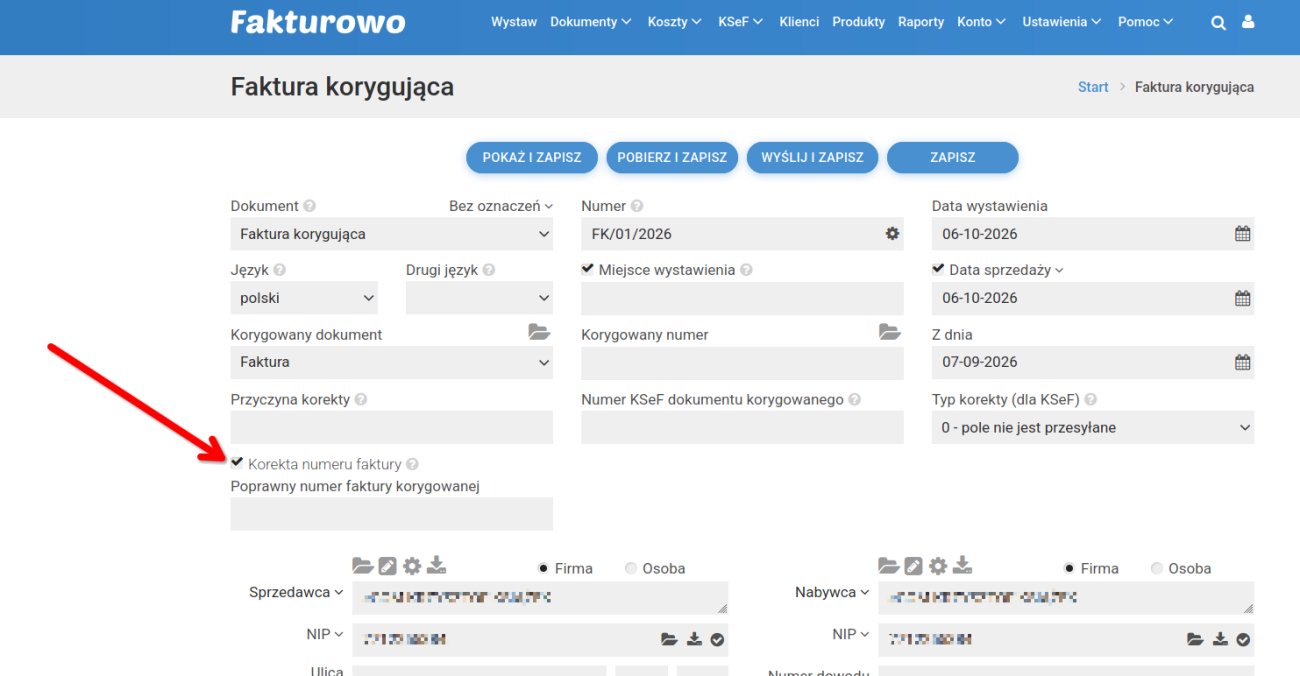Image resolution: width=1300 pixels, height=676 pixels.
Task: Open Ustawienia menu
Action: (1062, 22)
